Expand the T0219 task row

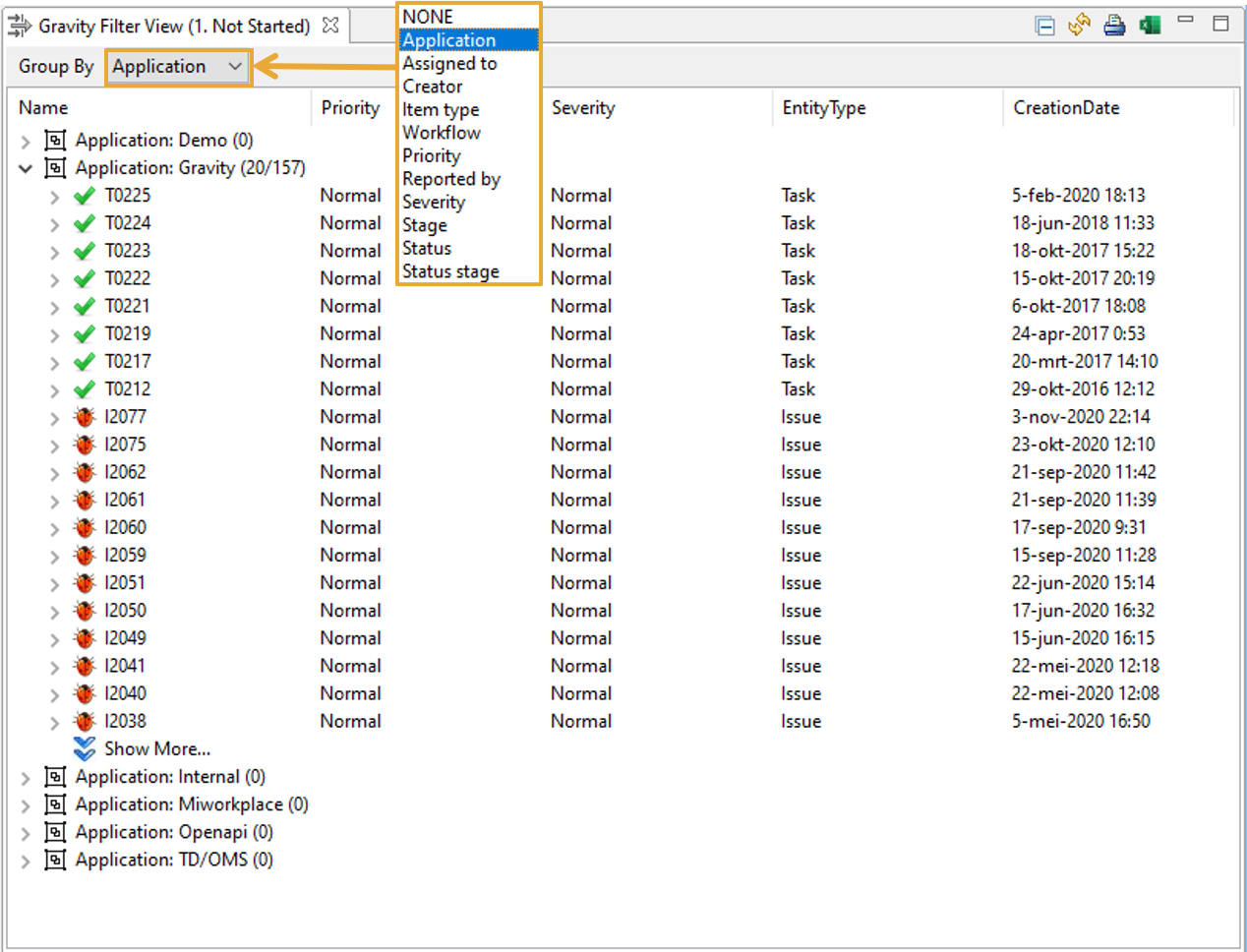54,335
